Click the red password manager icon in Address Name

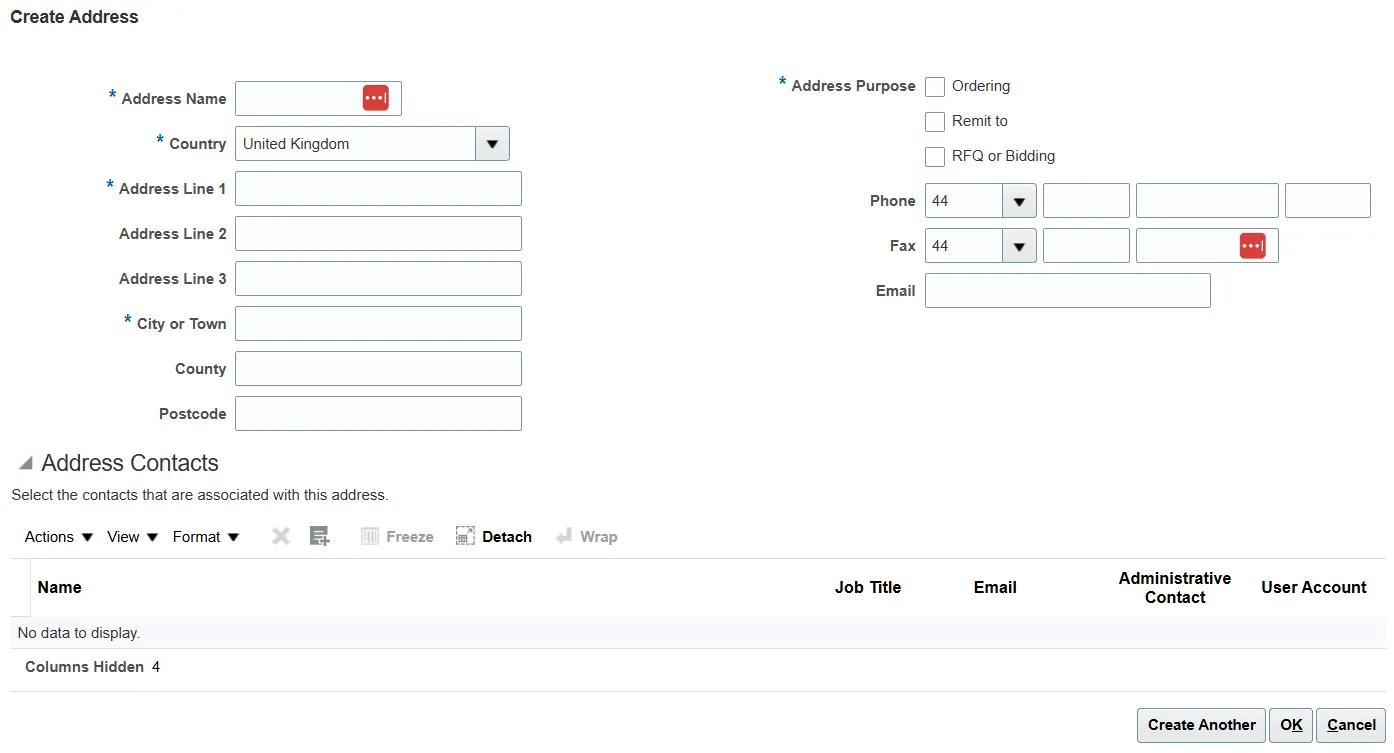(375, 98)
